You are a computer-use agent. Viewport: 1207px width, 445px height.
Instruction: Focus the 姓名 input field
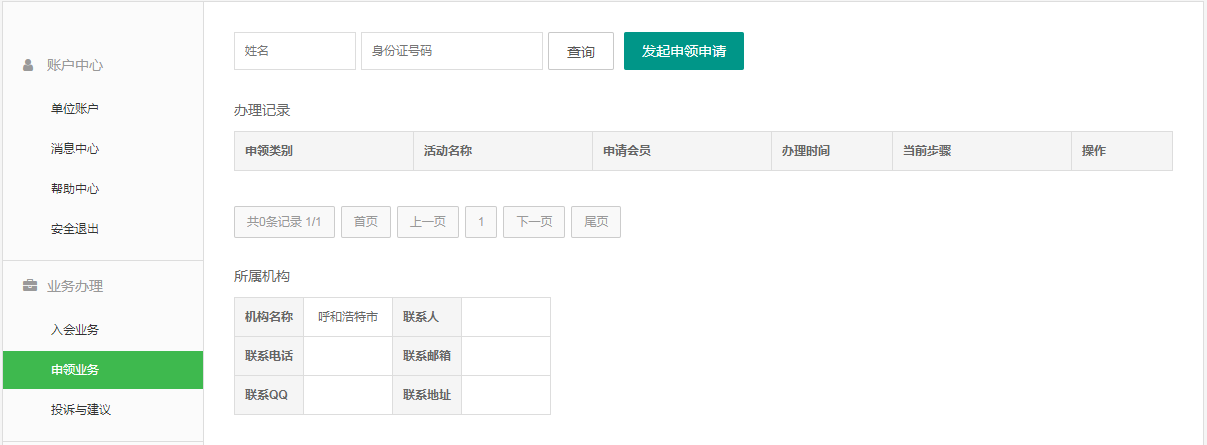click(294, 51)
